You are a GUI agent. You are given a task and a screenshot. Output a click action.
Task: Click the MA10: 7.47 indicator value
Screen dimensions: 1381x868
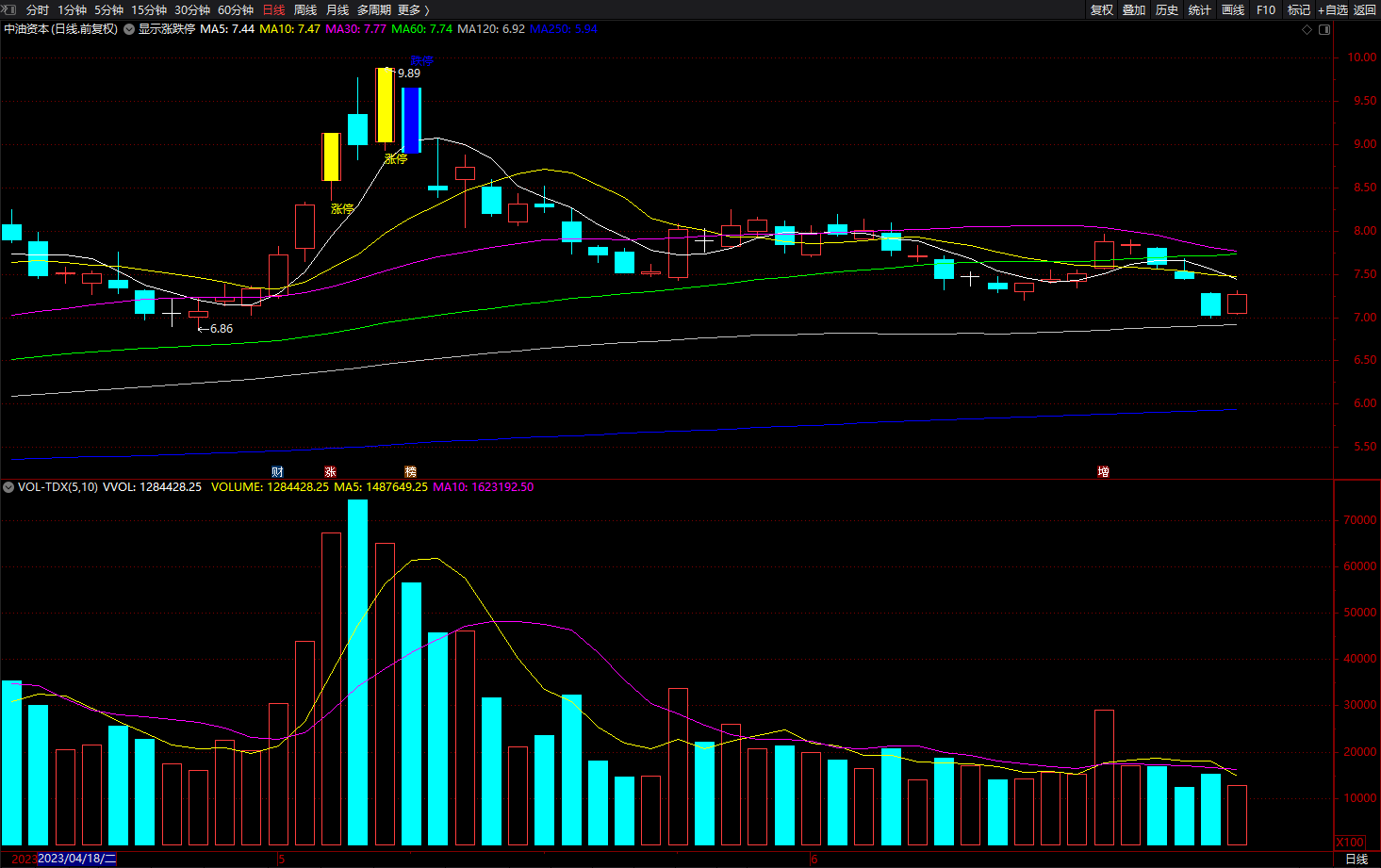pos(289,29)
